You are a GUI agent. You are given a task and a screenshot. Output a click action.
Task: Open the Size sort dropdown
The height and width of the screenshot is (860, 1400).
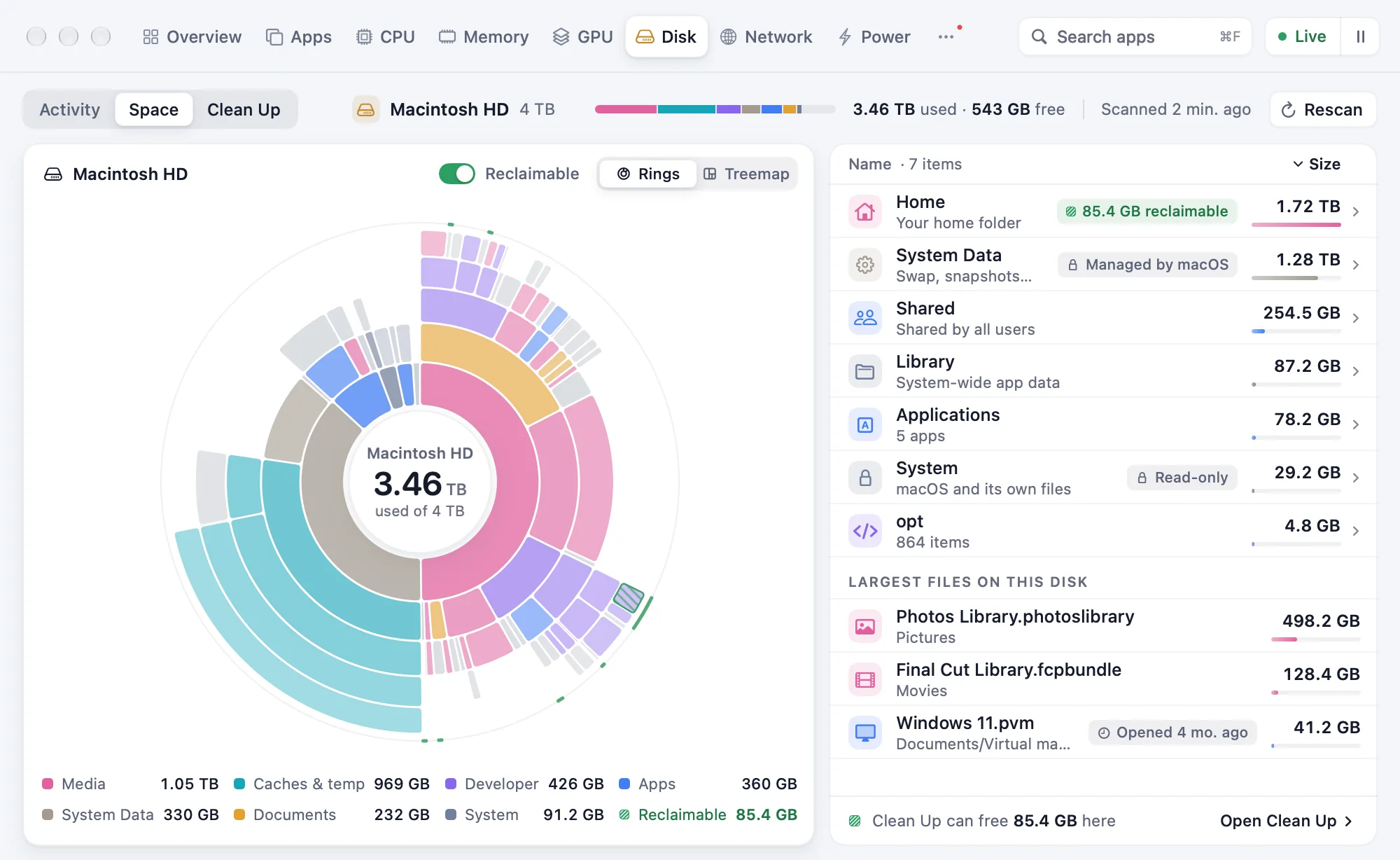1316,164
